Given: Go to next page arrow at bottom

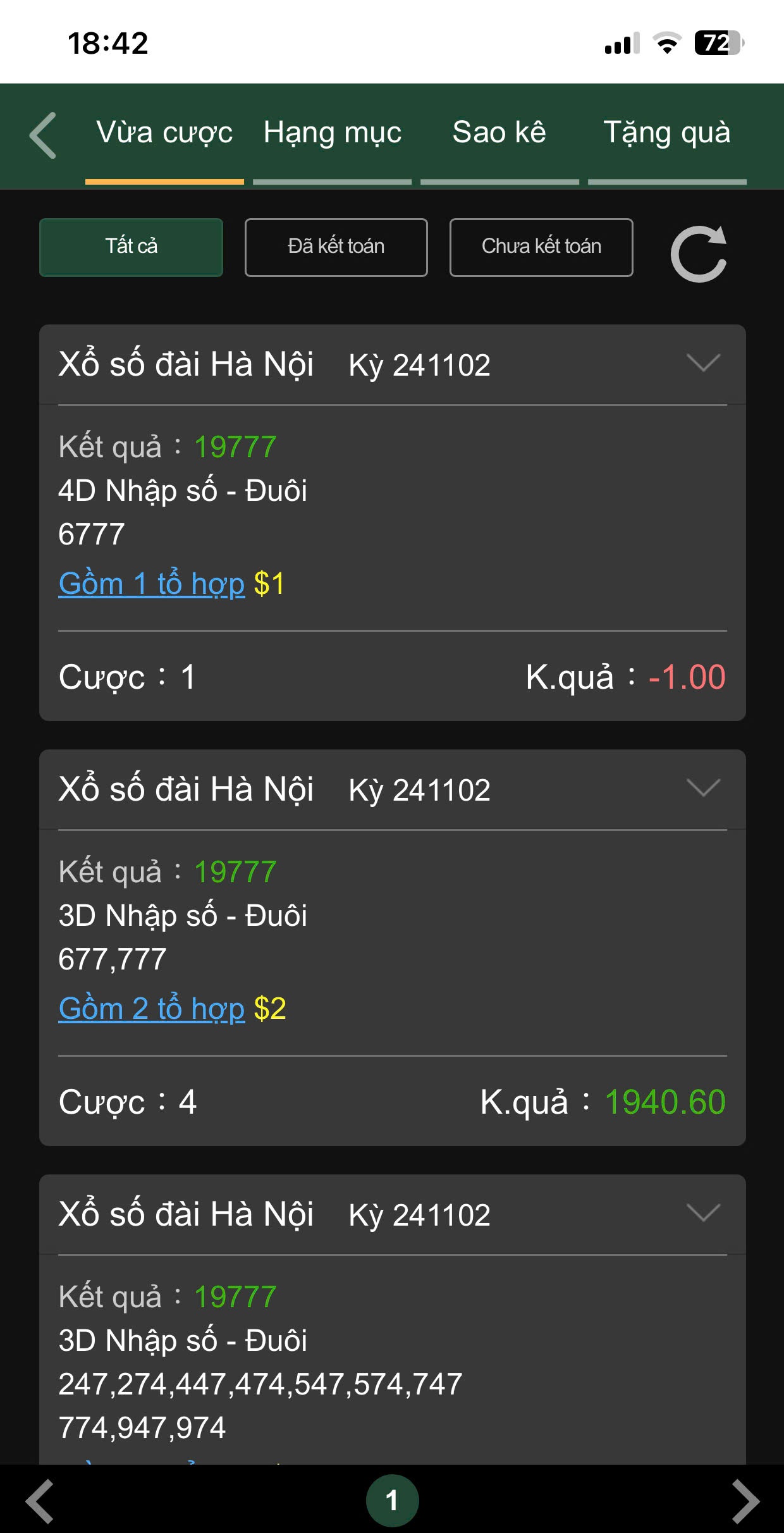Looking at the screenshot, I should point(745,1500).
